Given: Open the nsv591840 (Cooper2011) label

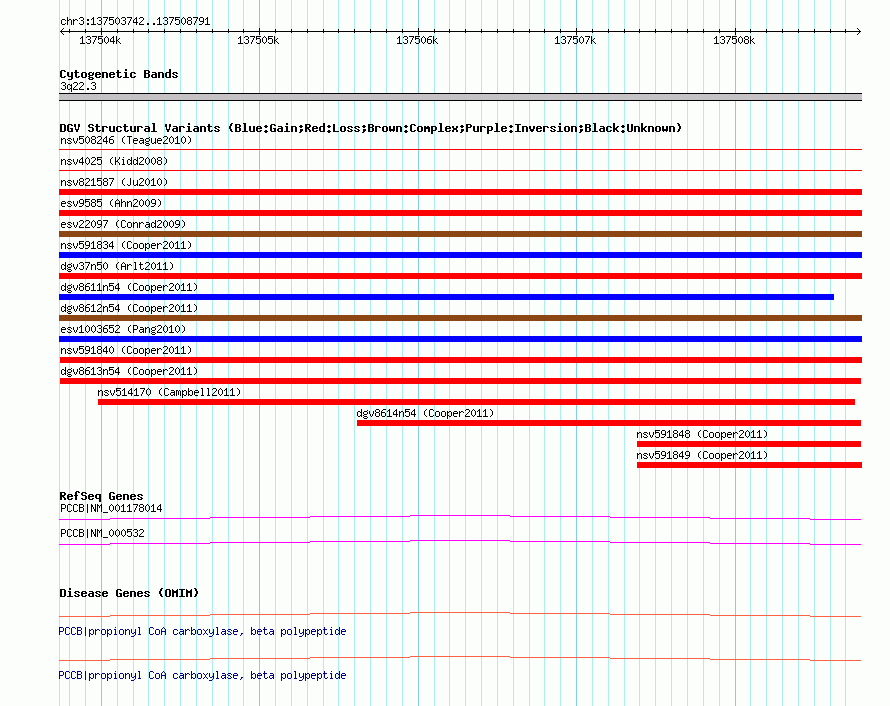Looking at the screenshot, I should [126, 350].
